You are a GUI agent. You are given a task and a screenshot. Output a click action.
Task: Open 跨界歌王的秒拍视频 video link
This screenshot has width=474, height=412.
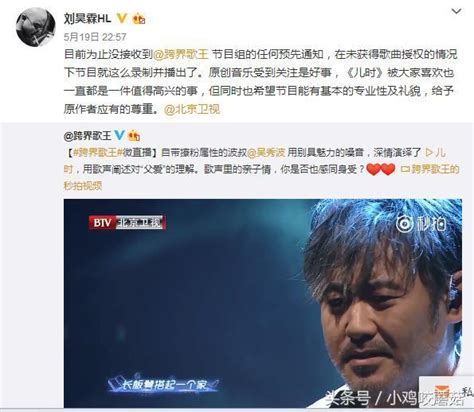coord(430,169)
